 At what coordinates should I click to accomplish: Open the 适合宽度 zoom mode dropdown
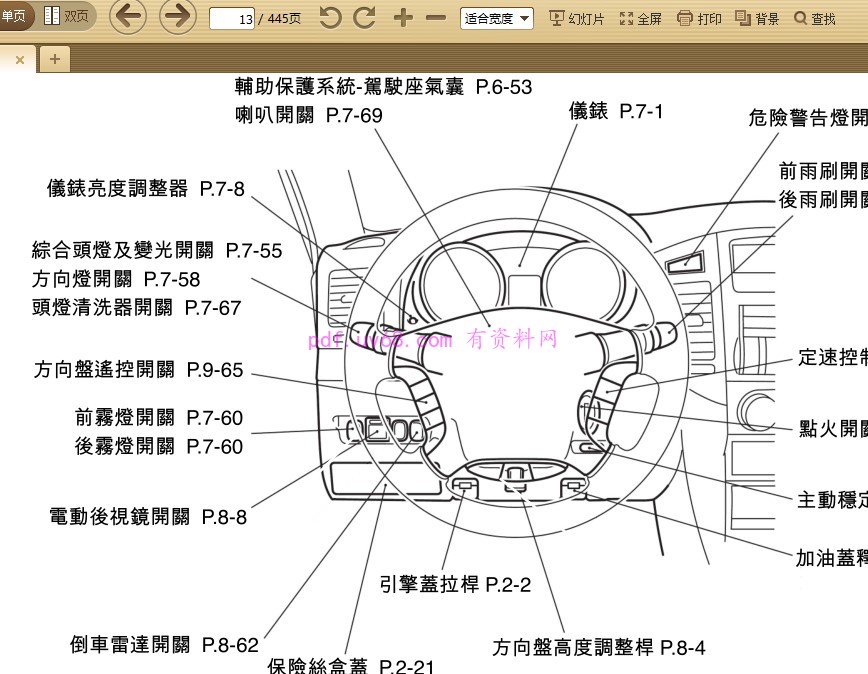coord(495,17)
